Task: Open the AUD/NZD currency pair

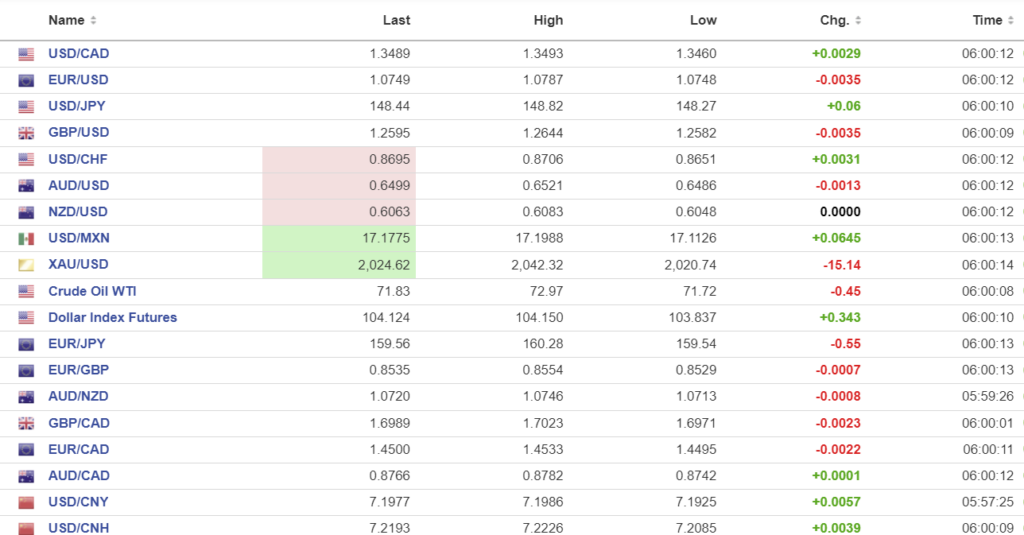Action: pyautogui.click(x=77, y=396)
